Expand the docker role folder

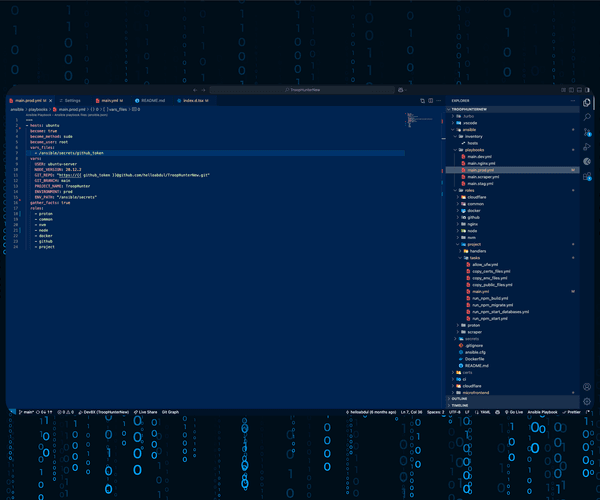point(512,211)
